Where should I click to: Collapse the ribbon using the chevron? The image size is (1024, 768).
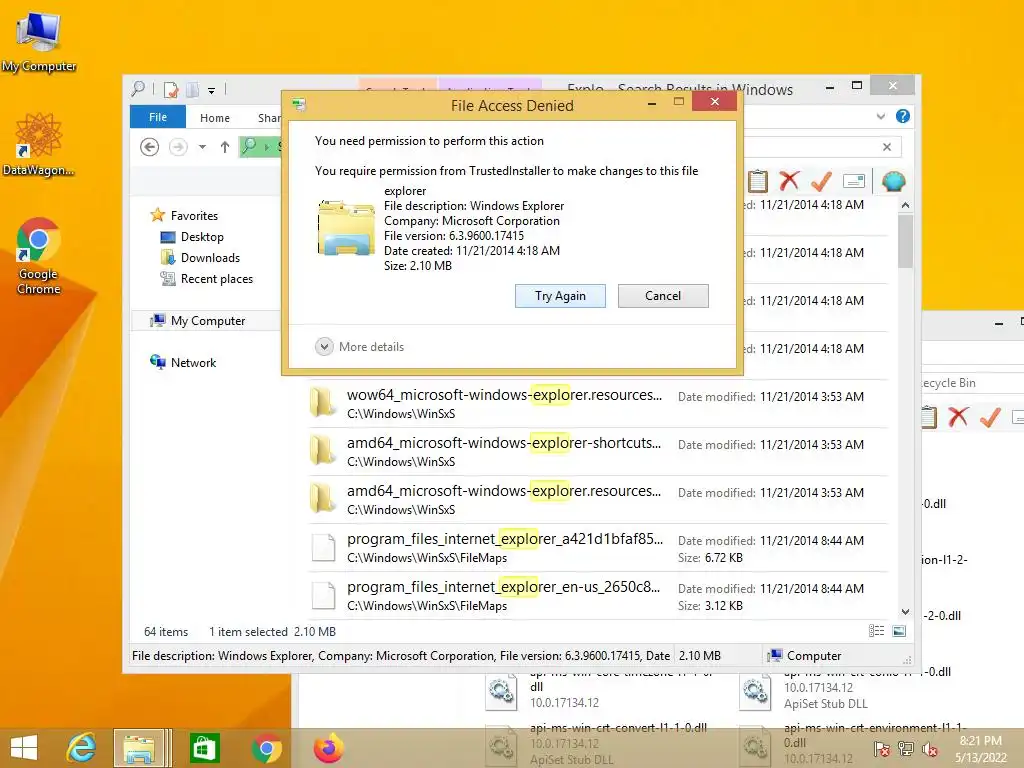[881, 116]
